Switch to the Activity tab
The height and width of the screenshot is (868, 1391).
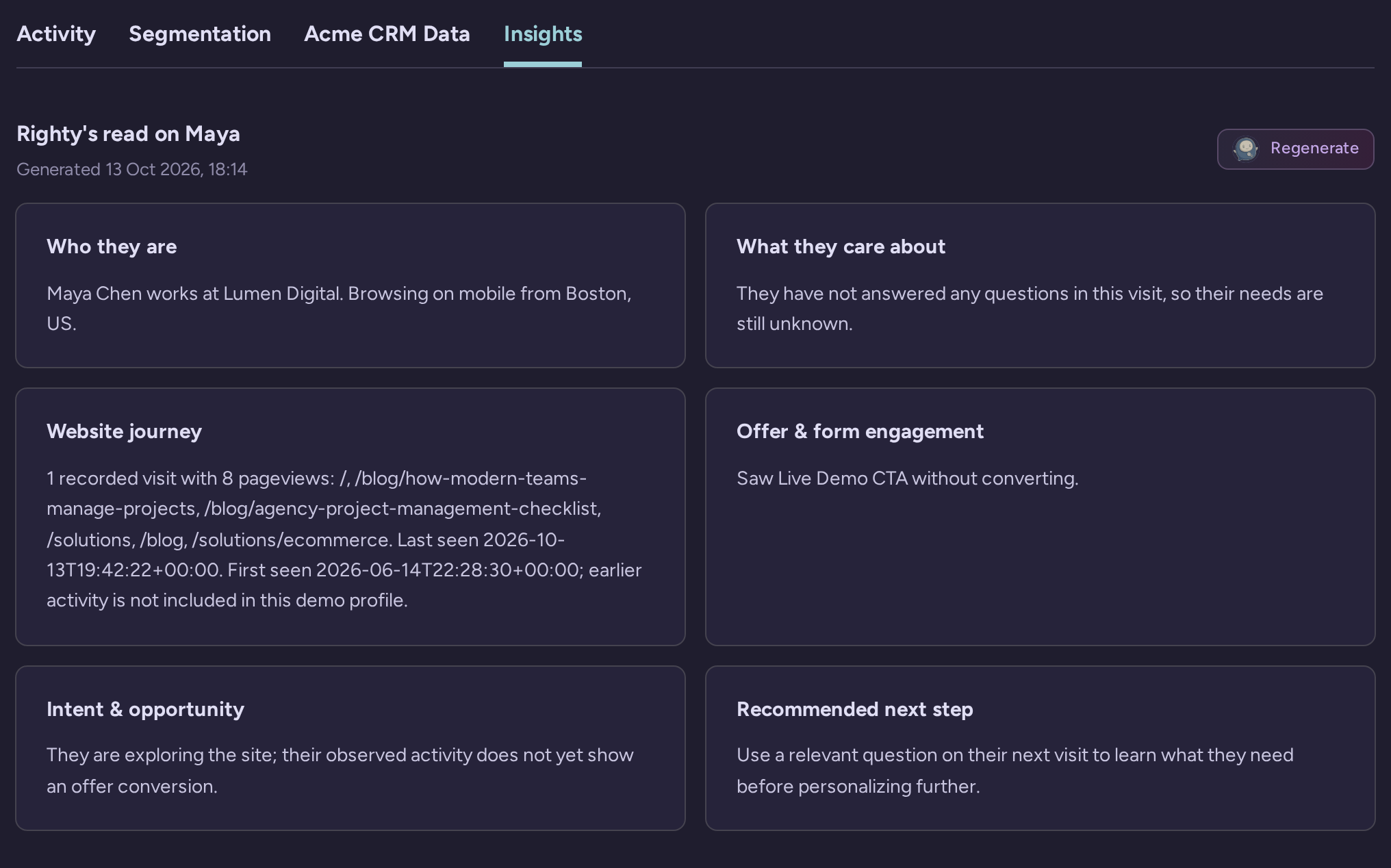coord(56,34)
